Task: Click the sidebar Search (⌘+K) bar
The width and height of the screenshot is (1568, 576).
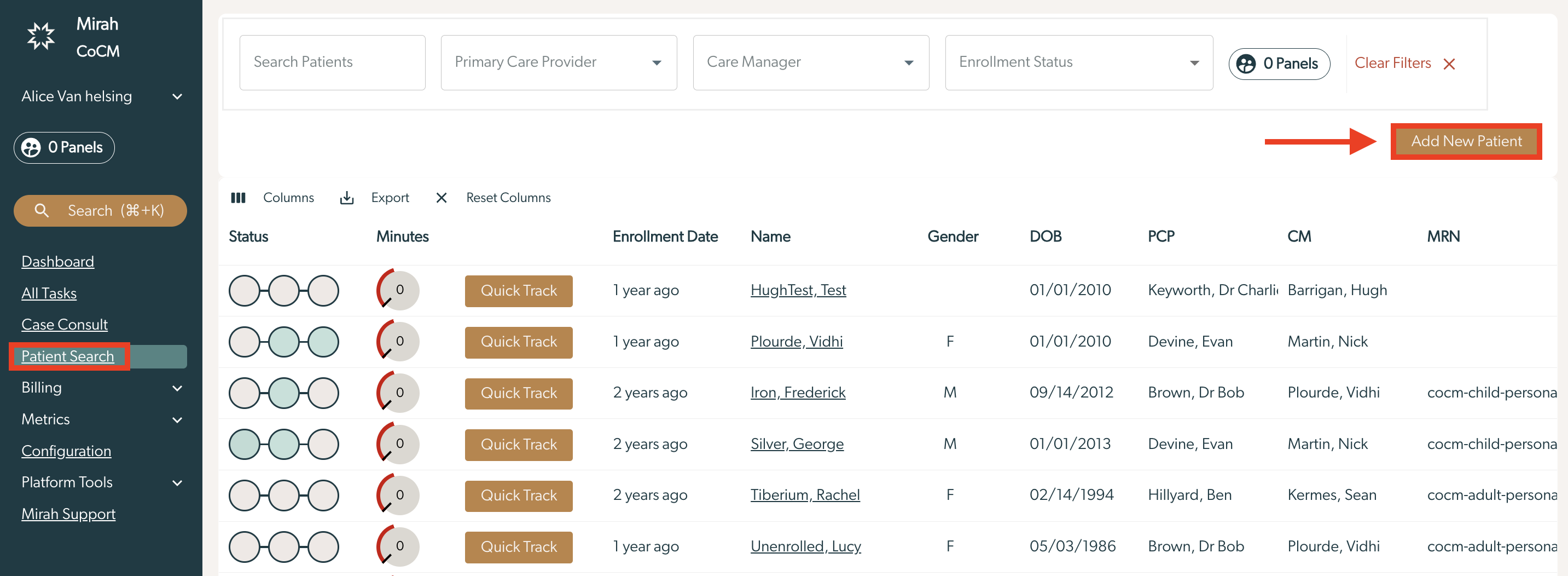Action: pos(100,211)
